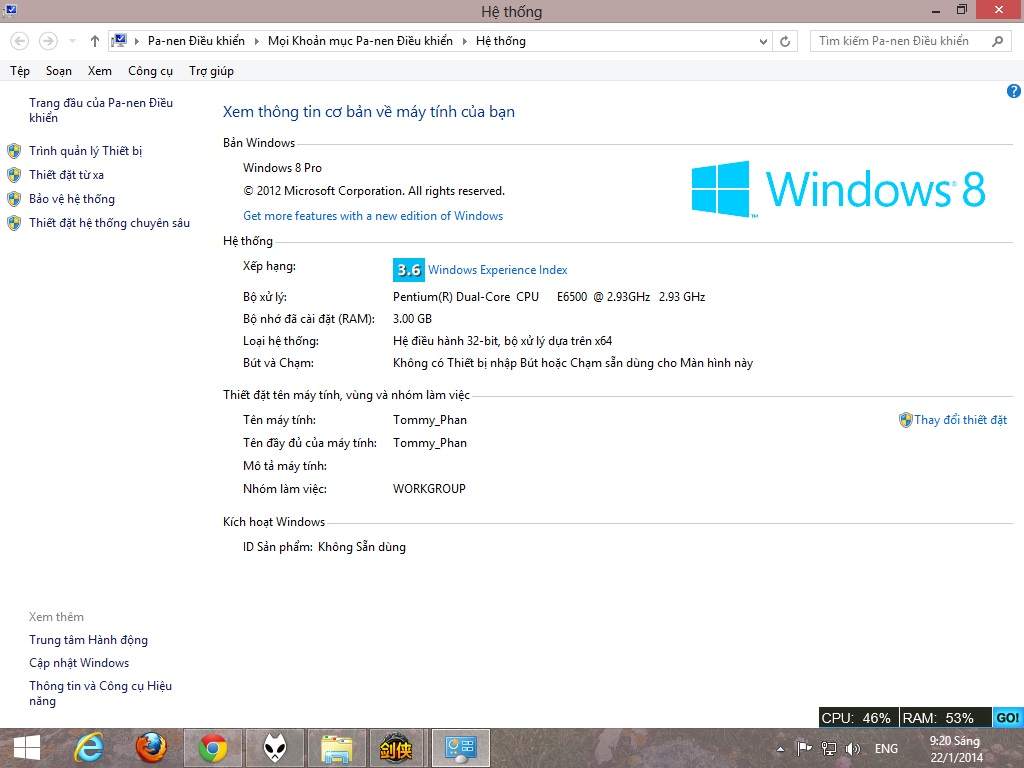The width and height of the screenshot is (1024, 768).
Task: Launch Firefox from taskbar
Action: [x=151, y=748]
